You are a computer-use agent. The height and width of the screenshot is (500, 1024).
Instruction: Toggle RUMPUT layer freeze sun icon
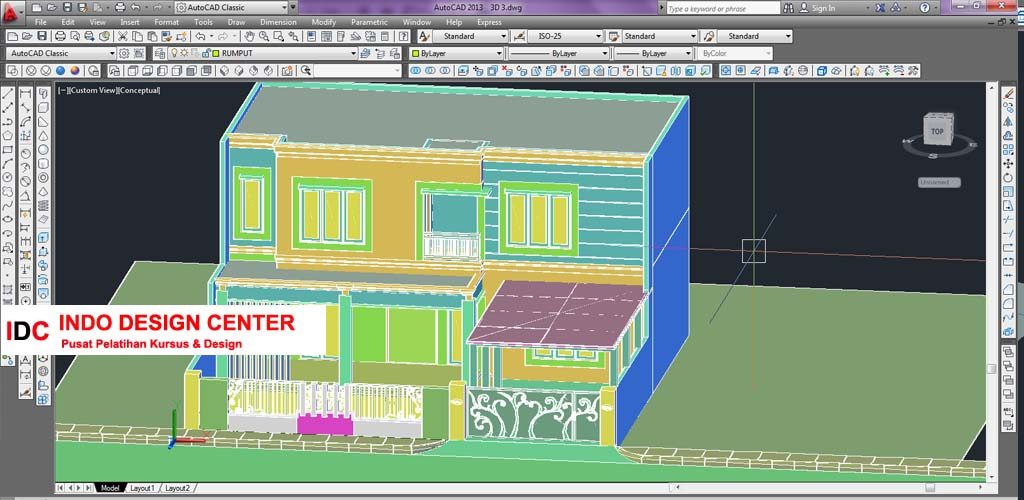click(x=184, y=54)
